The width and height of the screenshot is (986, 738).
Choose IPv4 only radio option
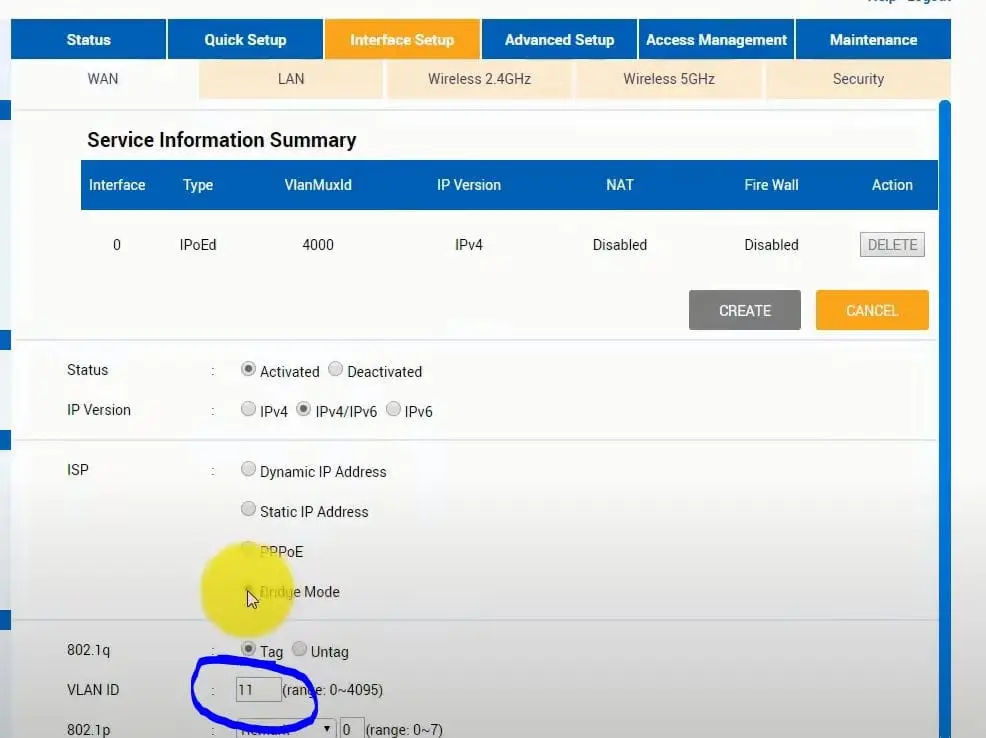[x=248, y=409]
